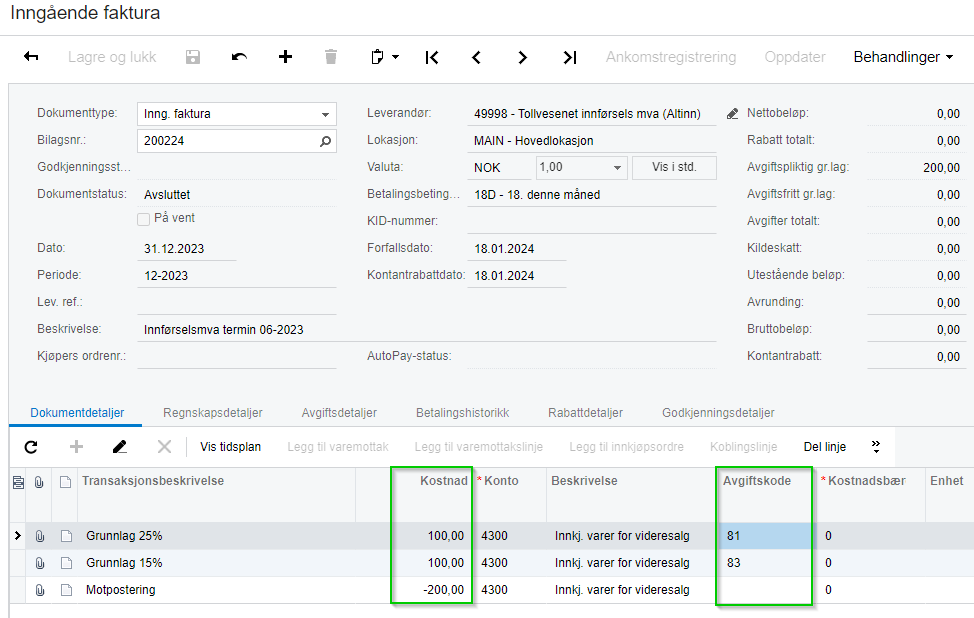The height and width of the screenshot is (618, 974).
Task: Switch to the Regnskapsdetaljer tab
Action: point(212,413)
